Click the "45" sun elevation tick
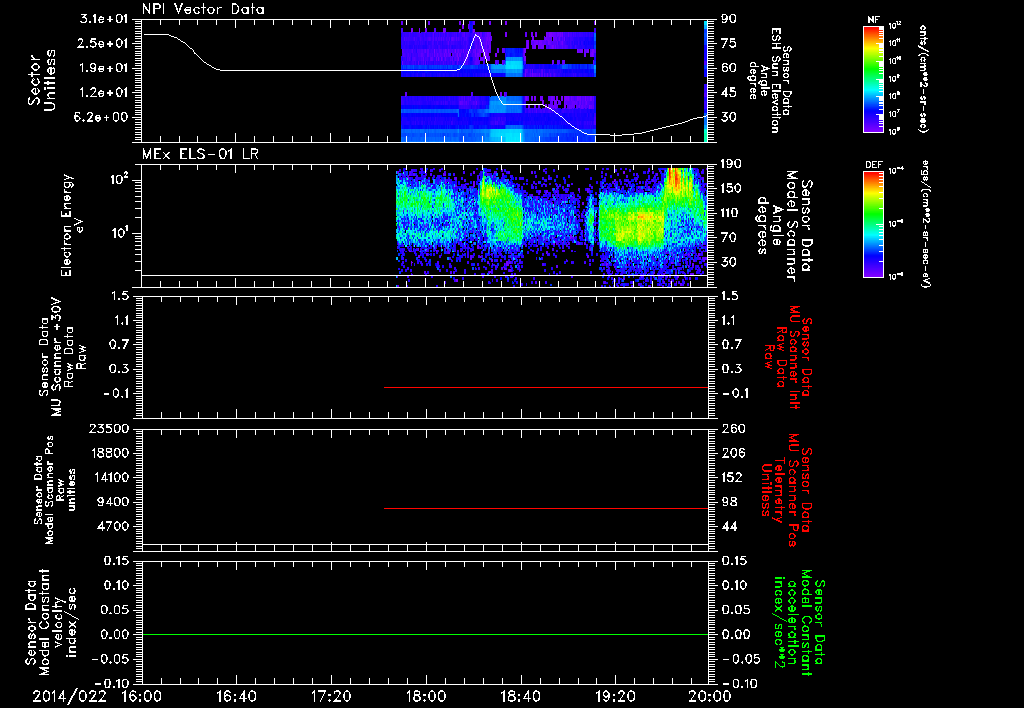The width and height of the screenshot is (1024, 708). pos(729,93)
